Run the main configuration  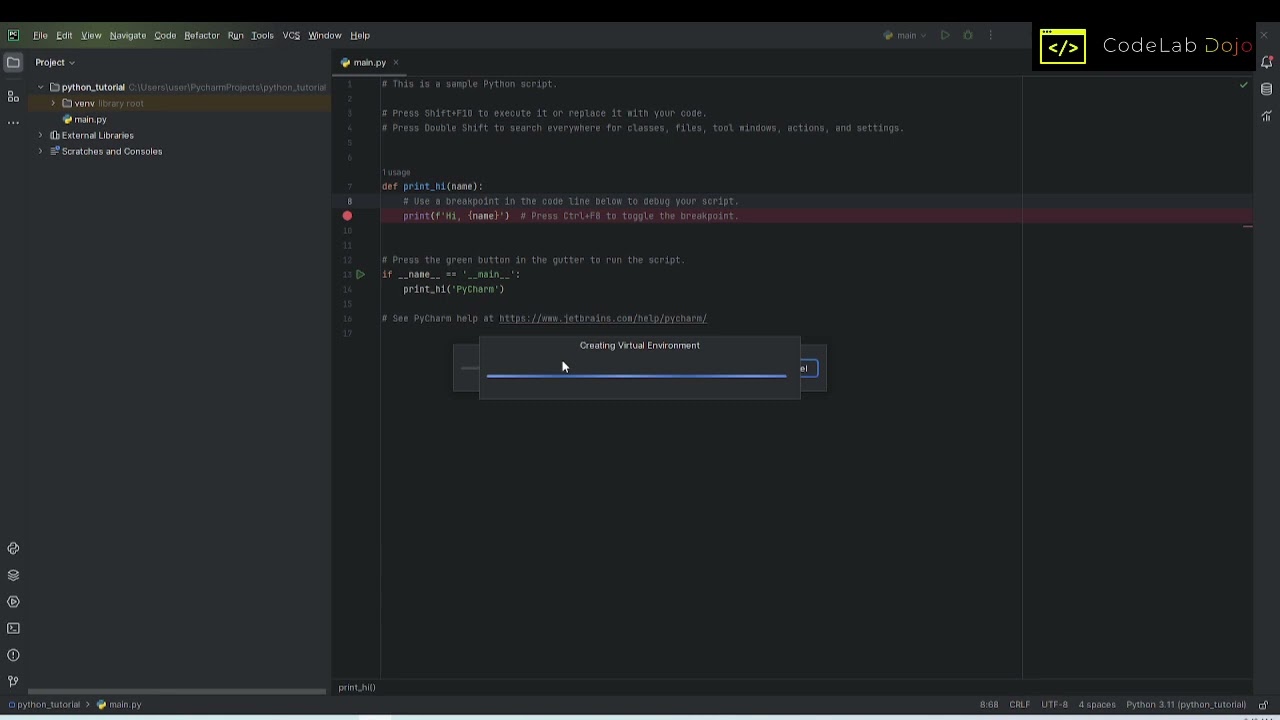pos(945,35)
